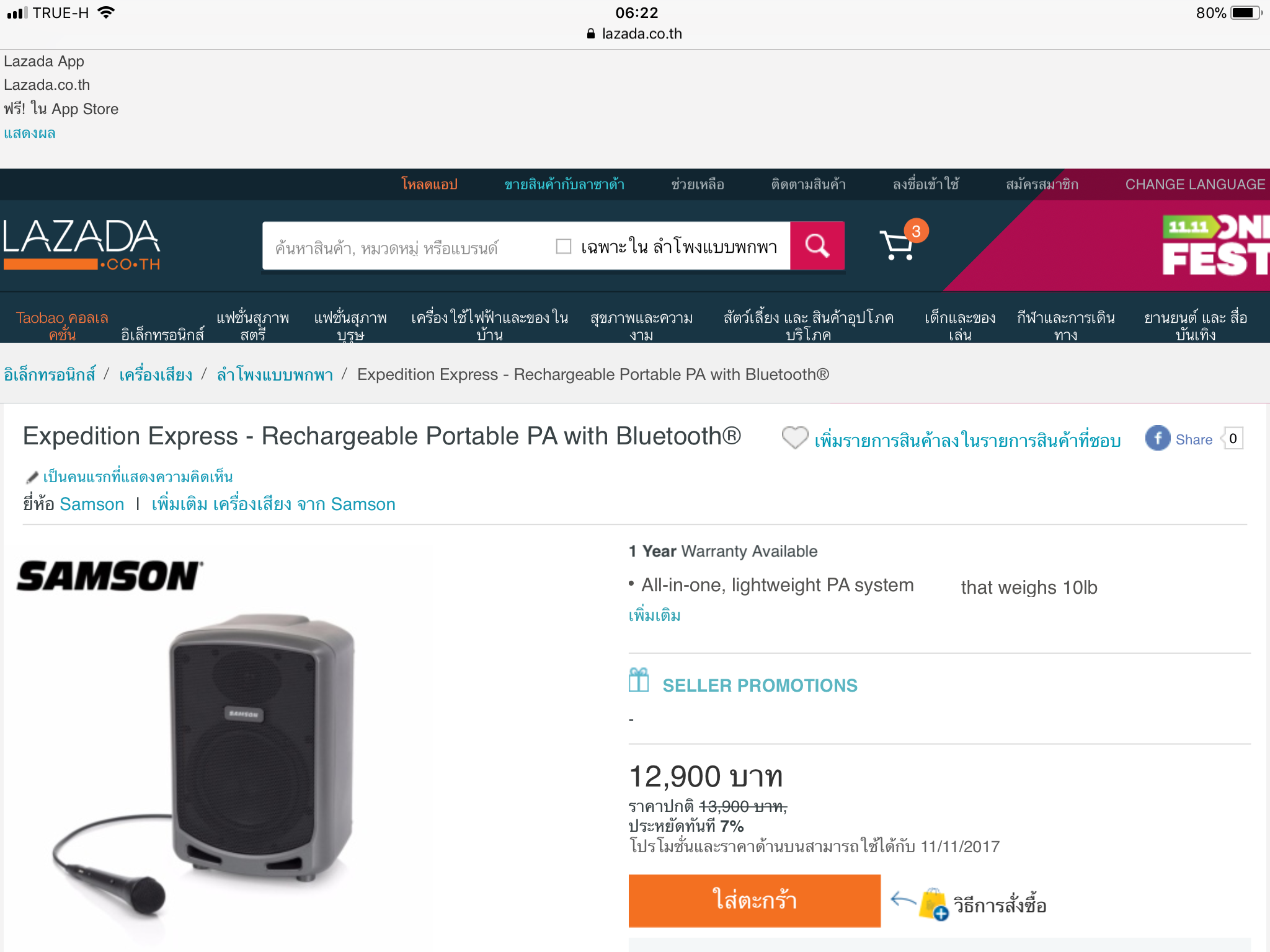Screen dimensions: 1270x952
Task: Open the อิเล็กทรอนิกส์ category menu
Action: pos(162,335)
